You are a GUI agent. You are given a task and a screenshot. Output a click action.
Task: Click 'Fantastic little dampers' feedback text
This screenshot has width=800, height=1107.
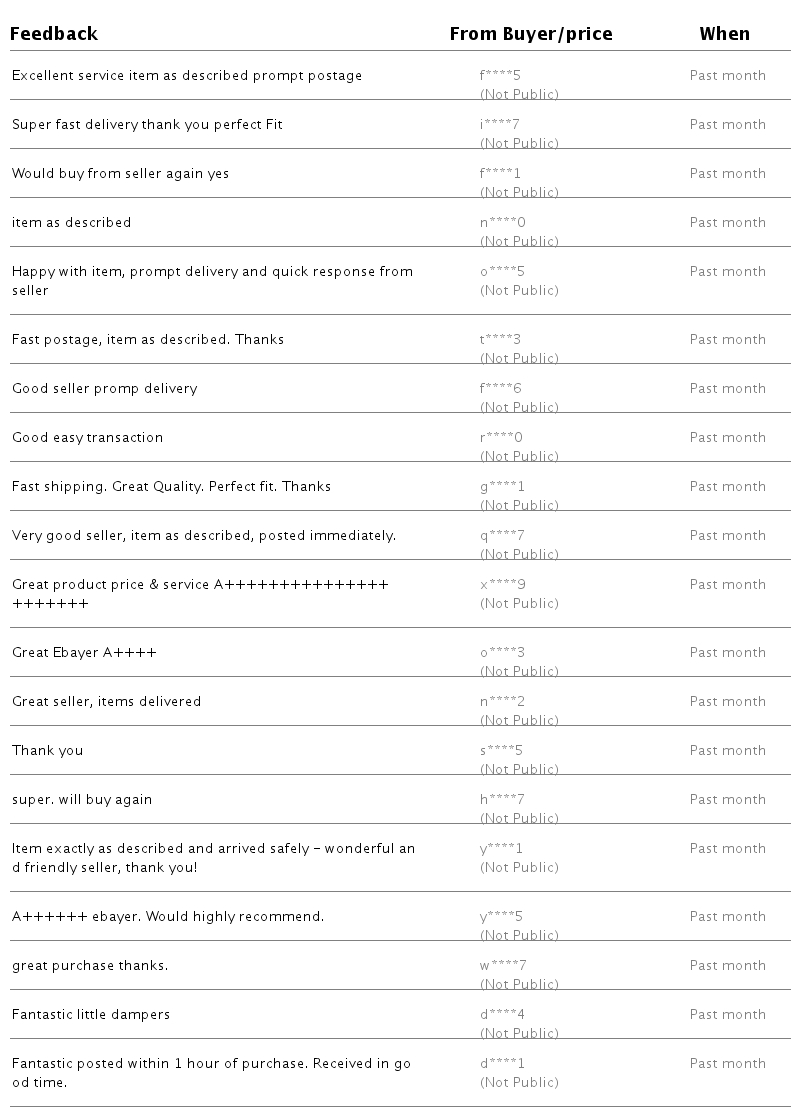91,1015
